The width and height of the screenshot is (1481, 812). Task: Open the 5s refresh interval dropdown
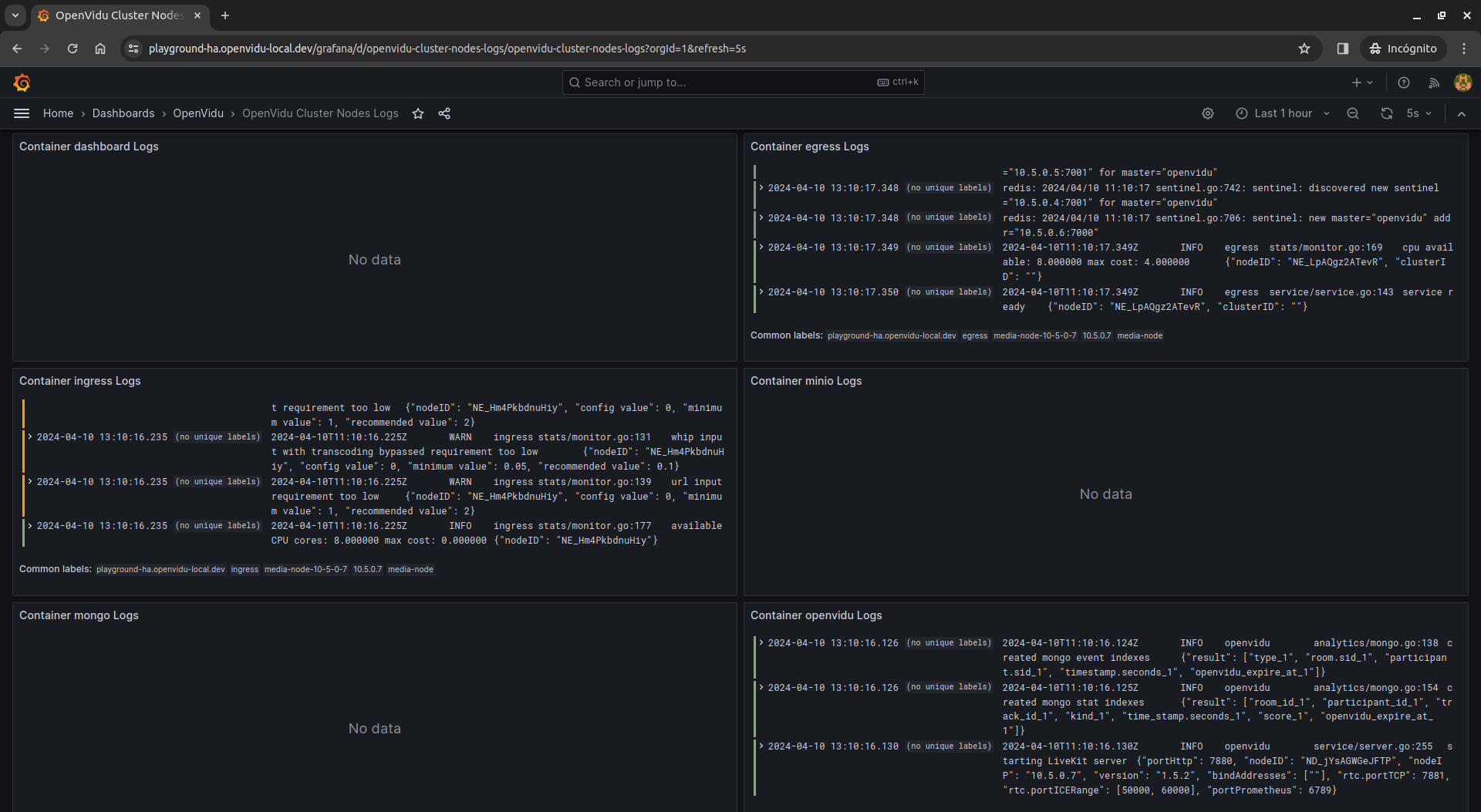[x=1419, y=113]
